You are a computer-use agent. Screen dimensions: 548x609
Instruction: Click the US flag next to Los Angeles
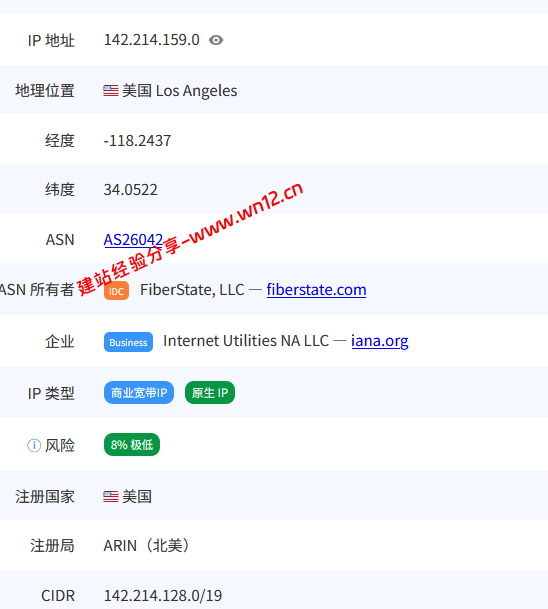point(111,91)
